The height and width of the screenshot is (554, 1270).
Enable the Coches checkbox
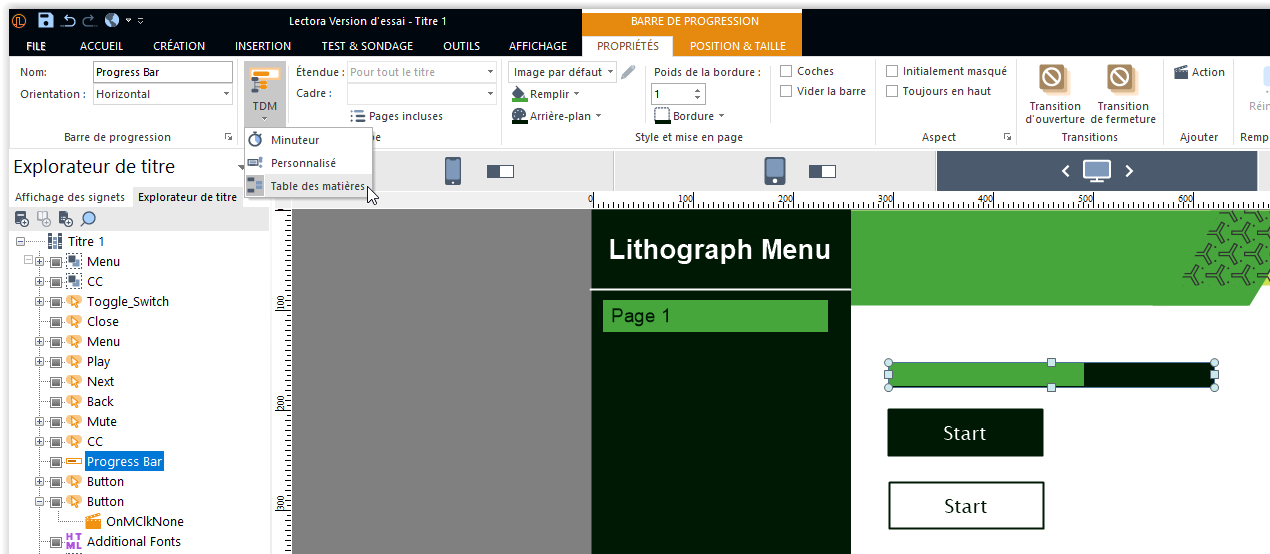coord(787,72)
